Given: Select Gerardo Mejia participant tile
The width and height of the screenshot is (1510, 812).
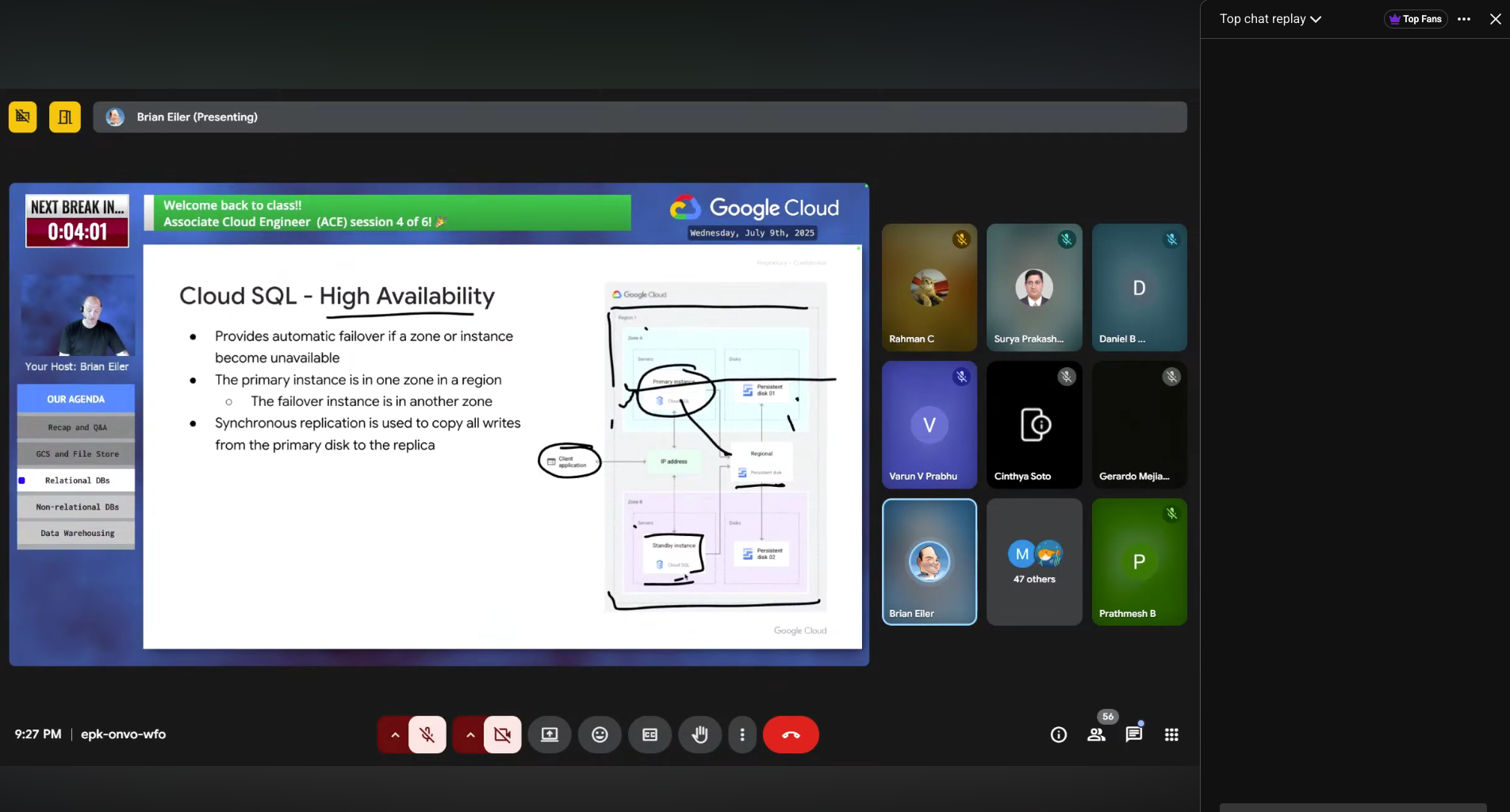Looking at the screenshot, I should 1139,425.
